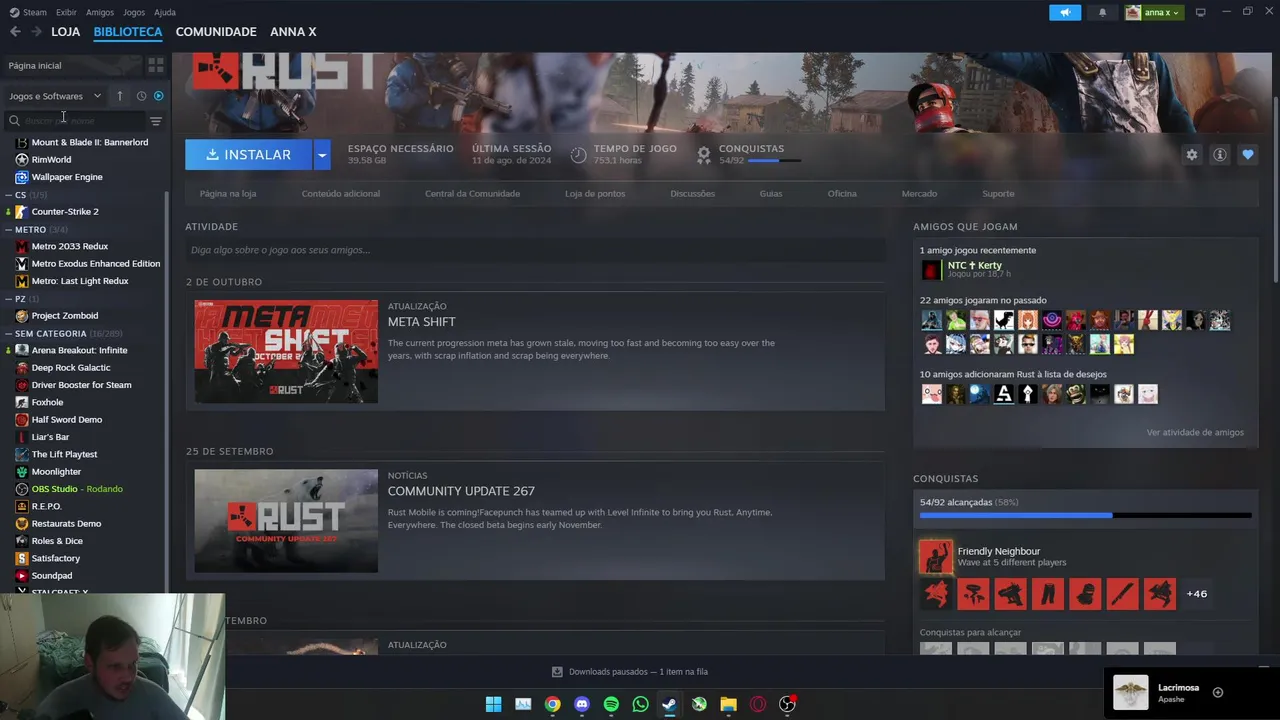Open the Amigos menu
This screenshot has height=720, width=1280.
[100, 12]
